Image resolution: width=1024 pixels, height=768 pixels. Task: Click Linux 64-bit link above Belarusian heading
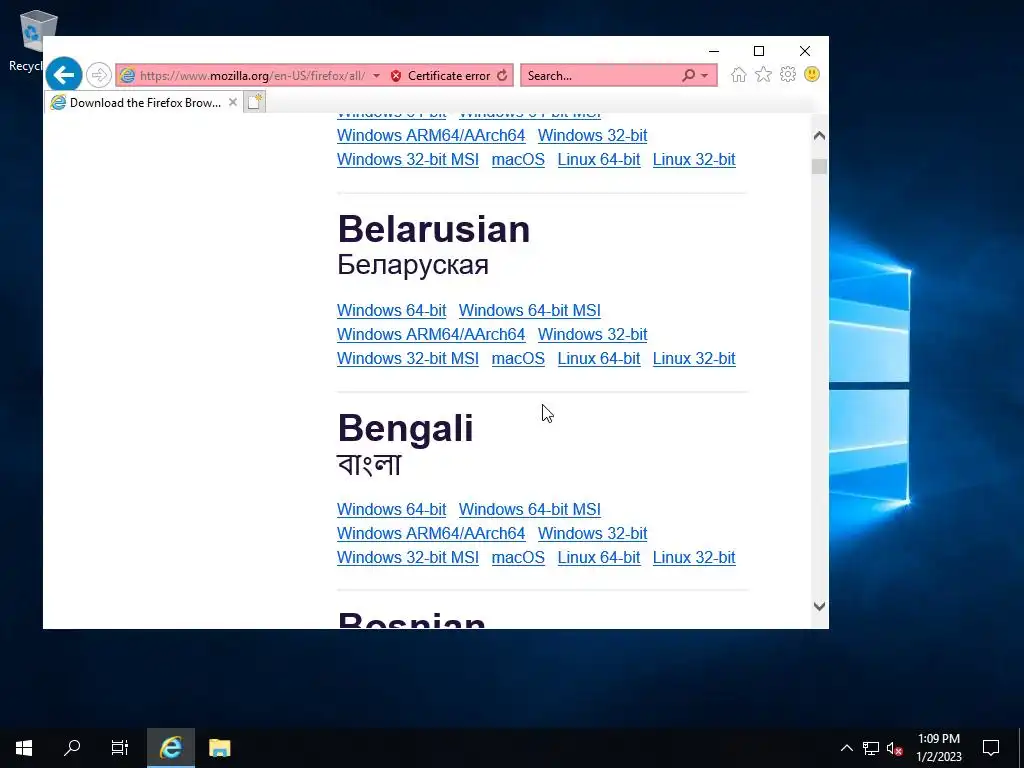(x=599, y=159)
